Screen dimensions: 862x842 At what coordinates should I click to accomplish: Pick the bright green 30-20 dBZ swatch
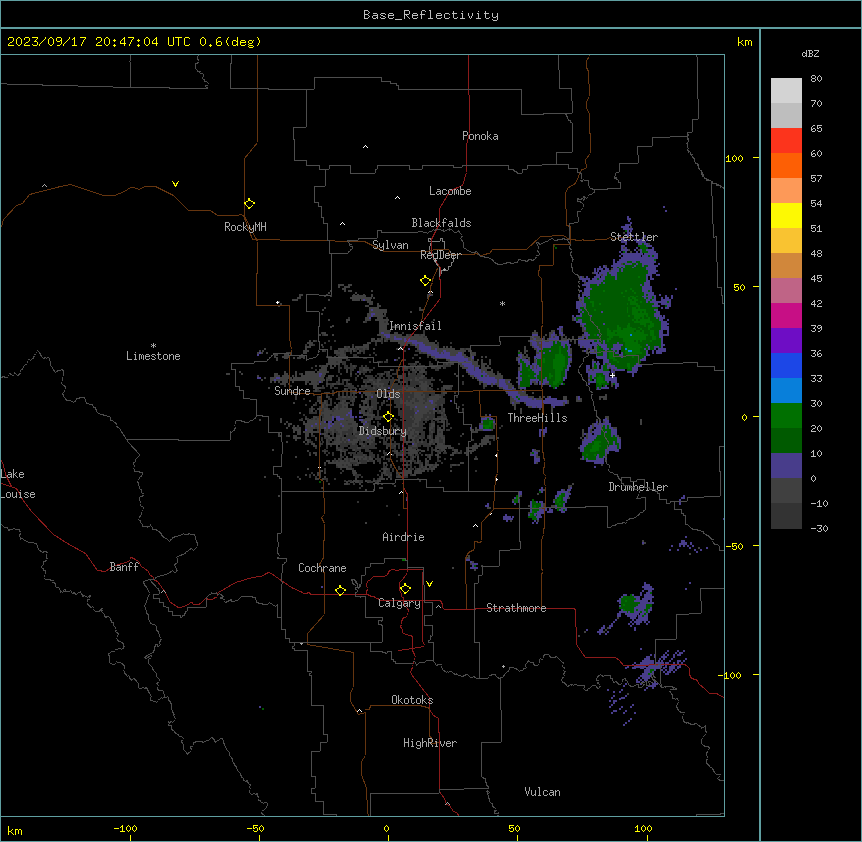[x=786, y=416]
